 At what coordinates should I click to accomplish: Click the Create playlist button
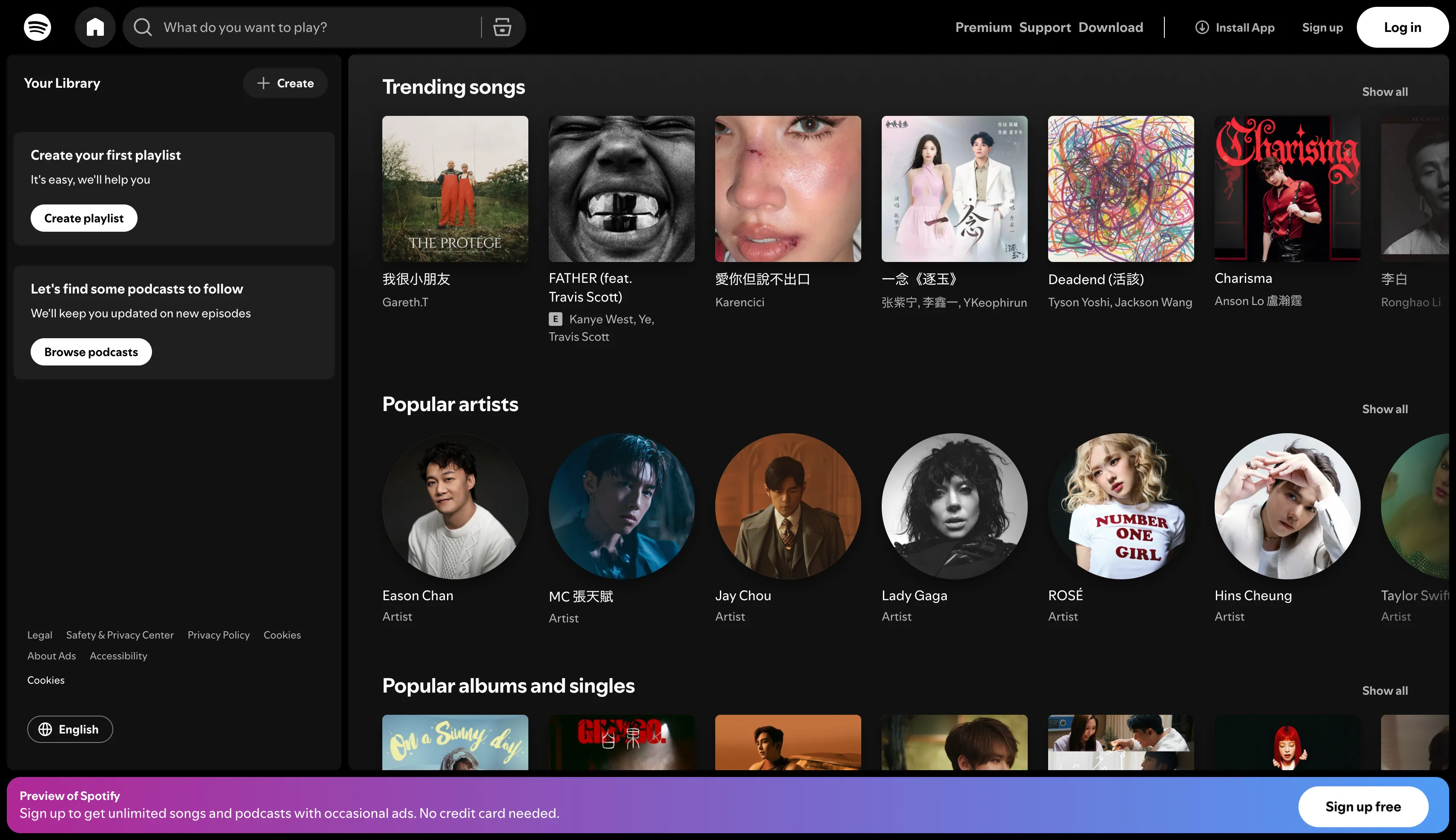pyautogui.click(x=83, y=218)
